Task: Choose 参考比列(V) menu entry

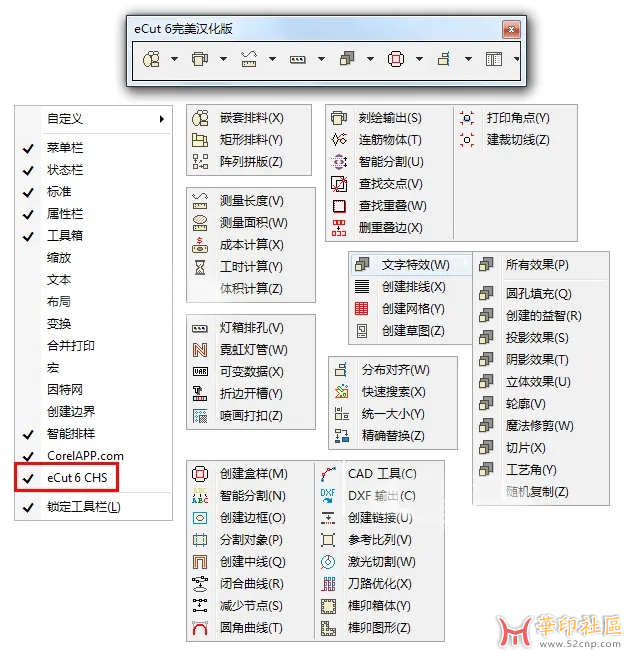Action: click(x=379, y=540)
